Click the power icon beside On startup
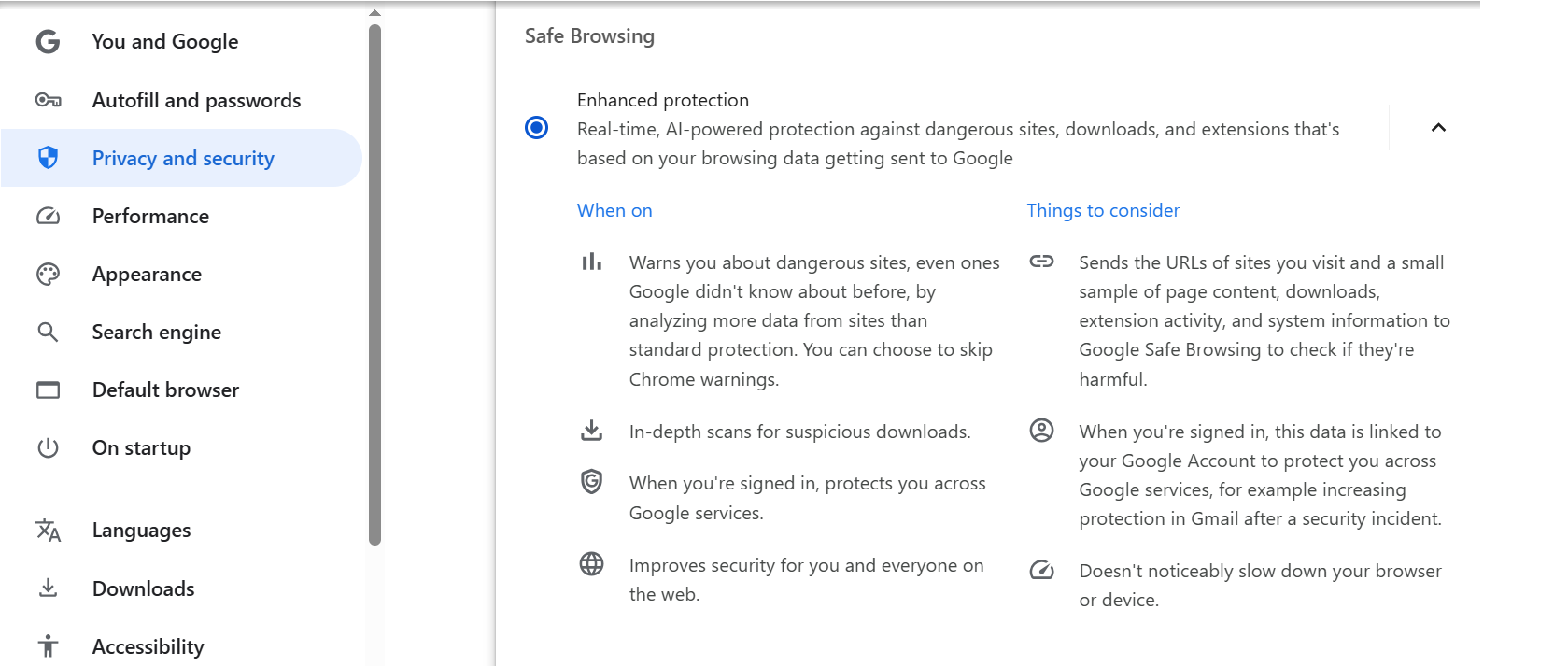Screen dimensions: 1568x666 (x=48, y=447)
